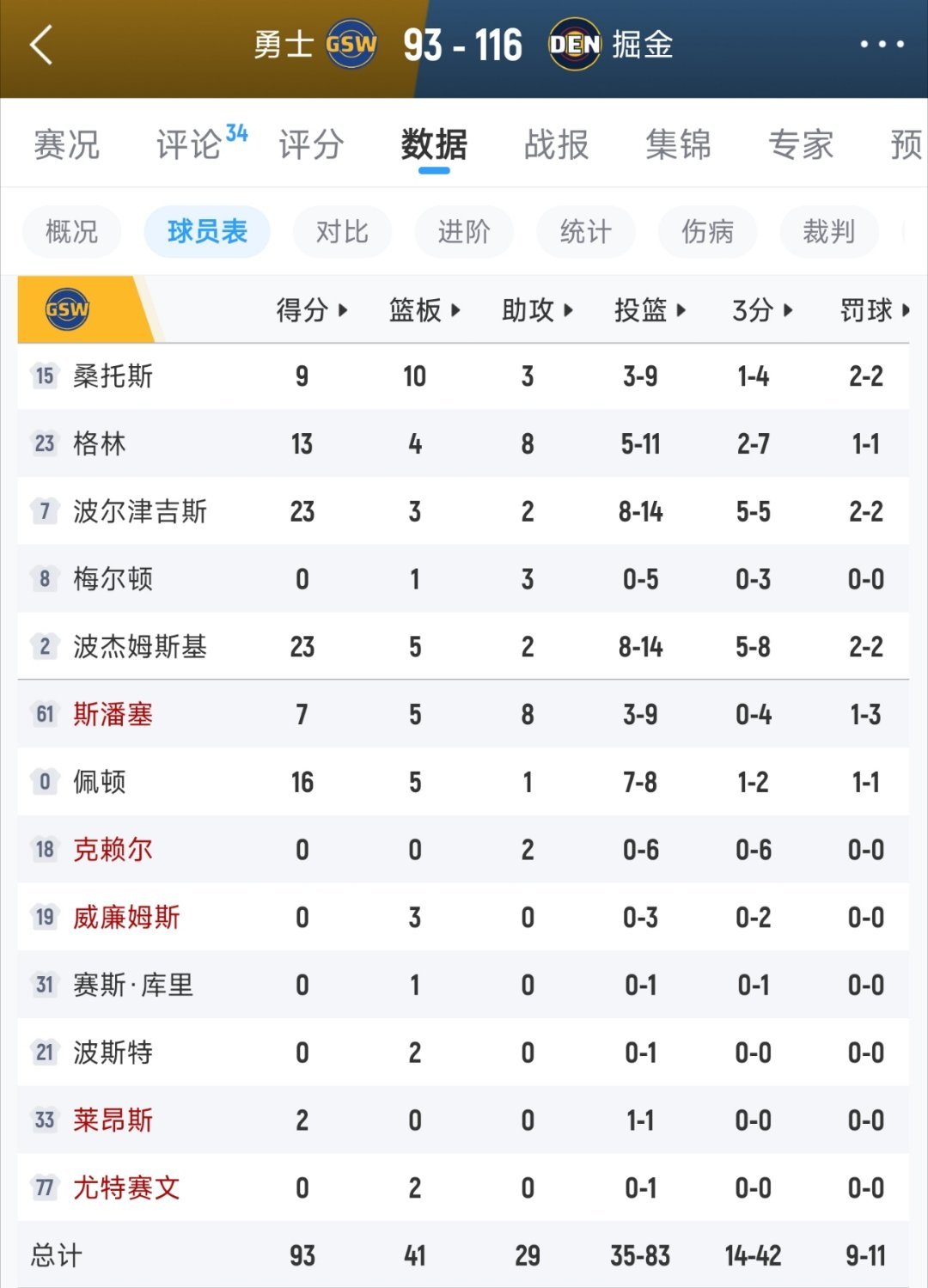Viewport: 928px width, 1288px height.
Task: Tap jersey number 7 icon beside 波尔津吉斯
Action: point(45,511)
